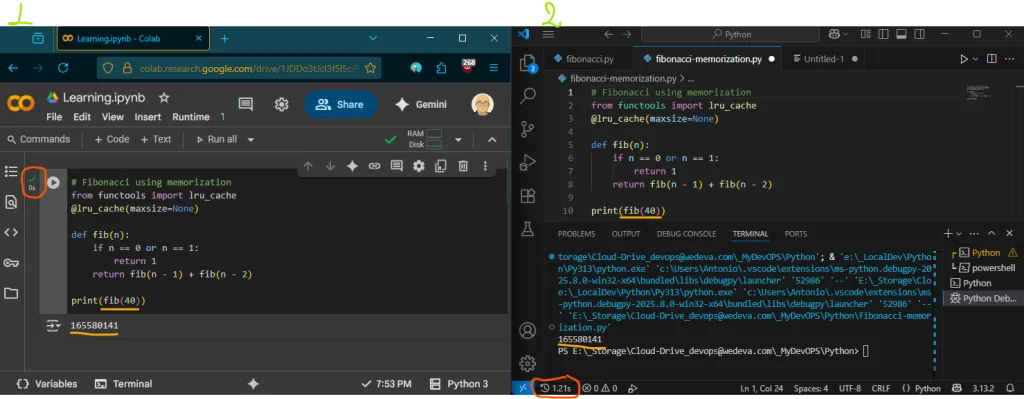Image resolution: width=1024 pixels, height=399 pixels.
Task: Expand the new terminal launch profile dropdown
Action: point(959,234)
